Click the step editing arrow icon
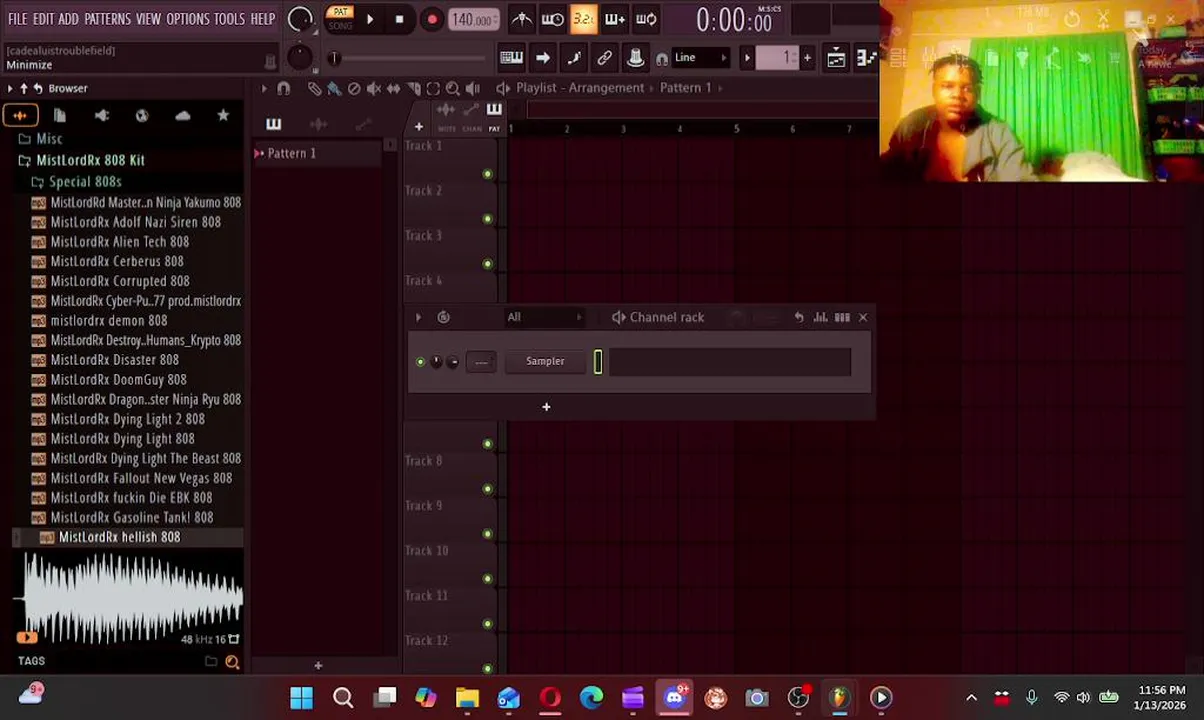 coord(542,58)
